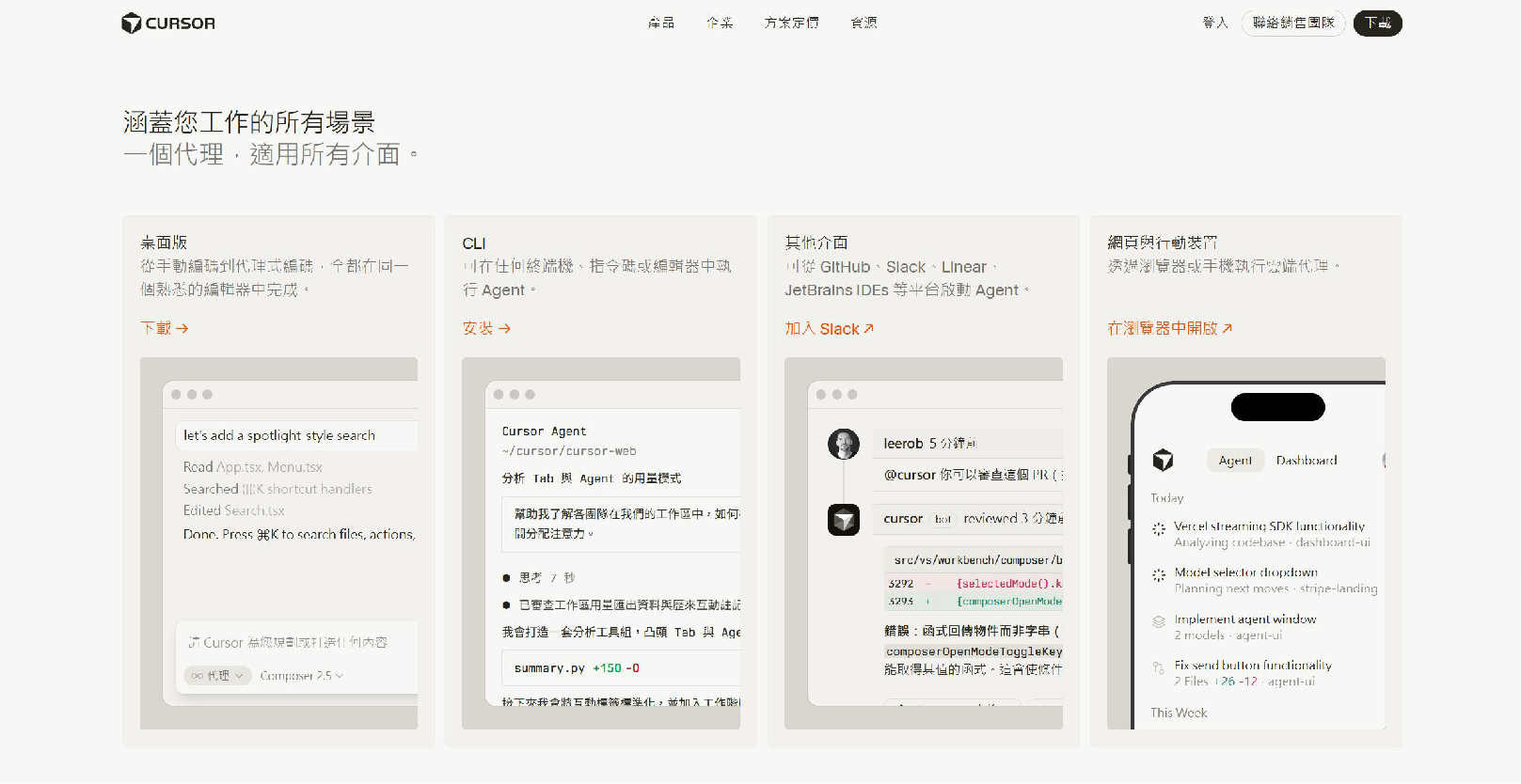Click diff line 3292 with selectedMode

click(x=974, y=584)
